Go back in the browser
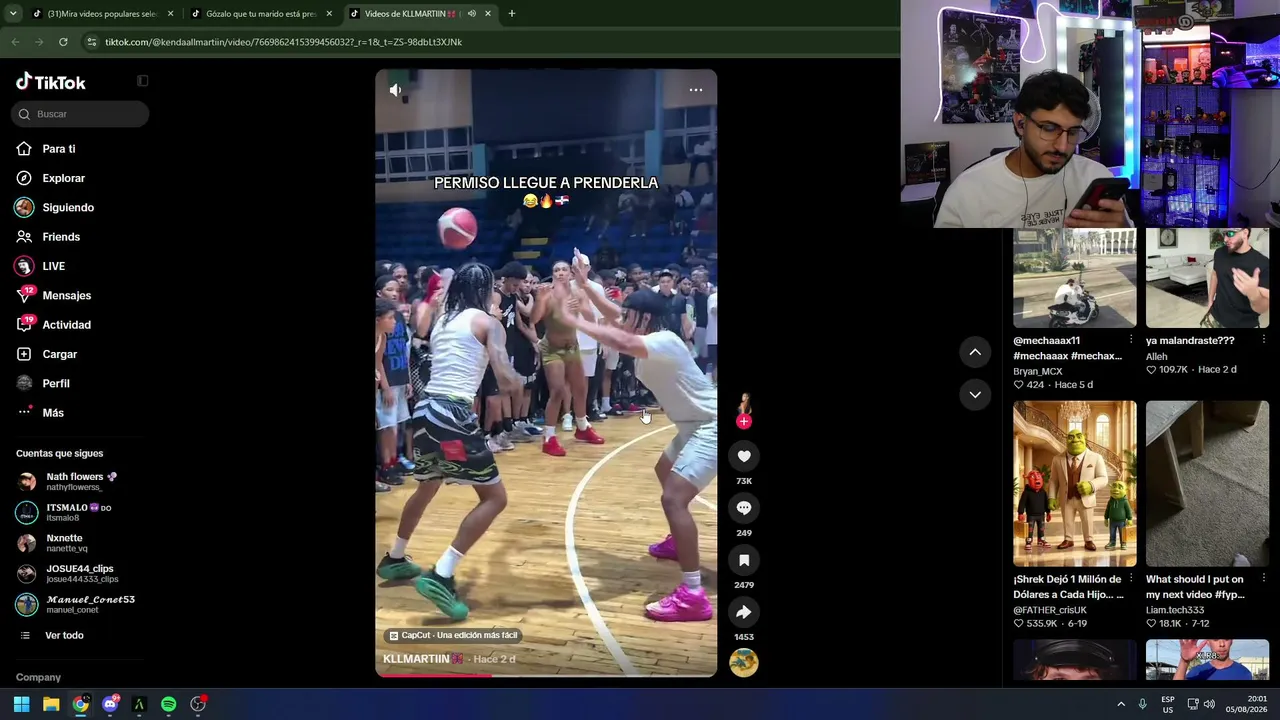Screen dimensions: 1280x720 [x=15, y=42]
